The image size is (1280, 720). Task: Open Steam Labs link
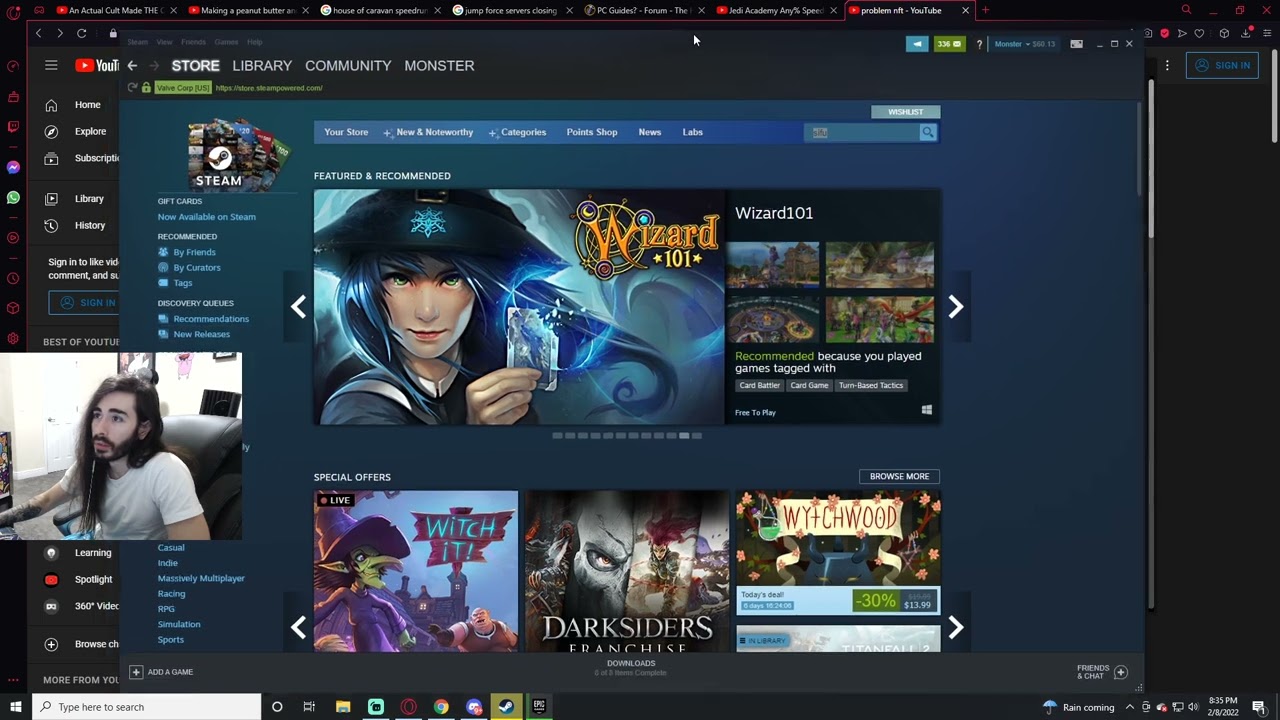693,132
